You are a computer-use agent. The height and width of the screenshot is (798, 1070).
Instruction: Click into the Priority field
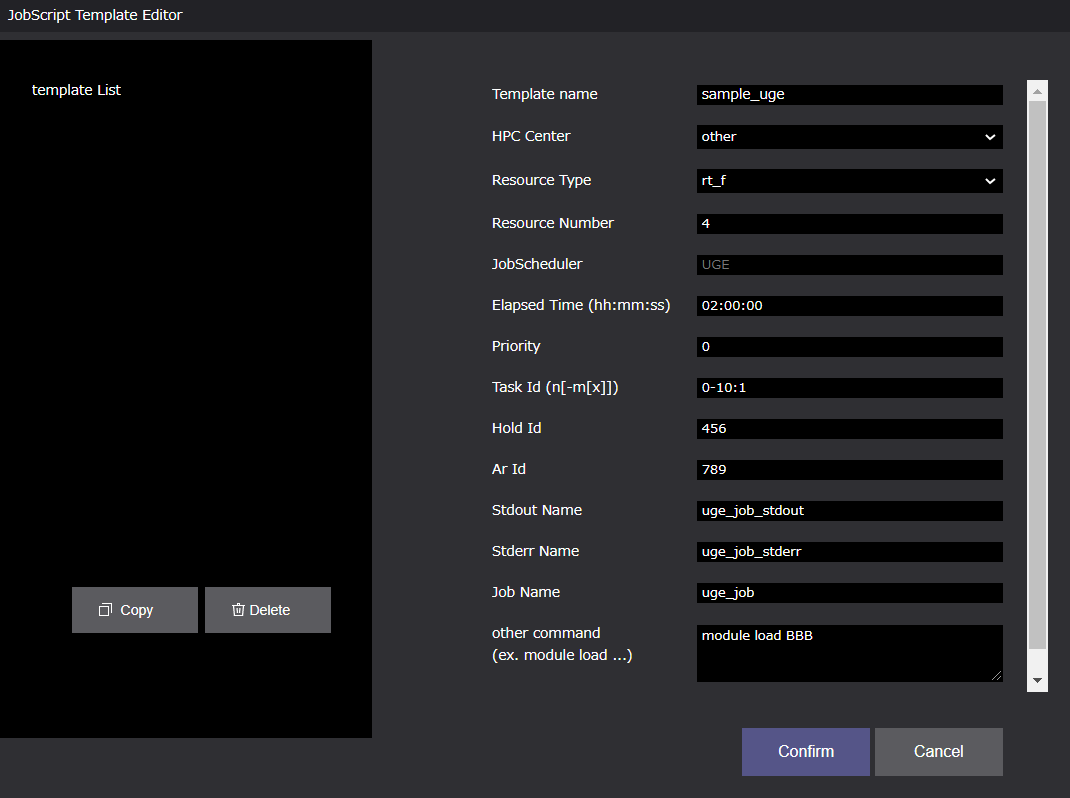click(849, 347)
